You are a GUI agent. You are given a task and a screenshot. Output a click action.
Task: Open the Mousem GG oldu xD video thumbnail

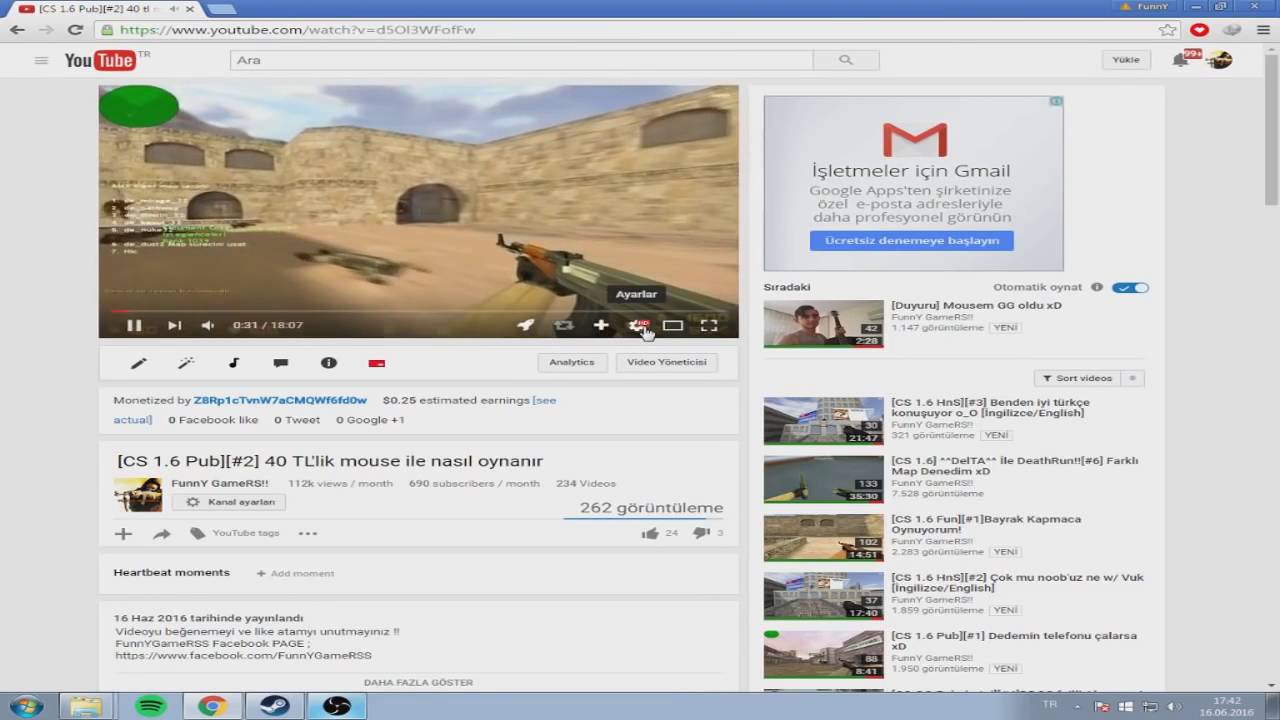(x=824, y=324)
